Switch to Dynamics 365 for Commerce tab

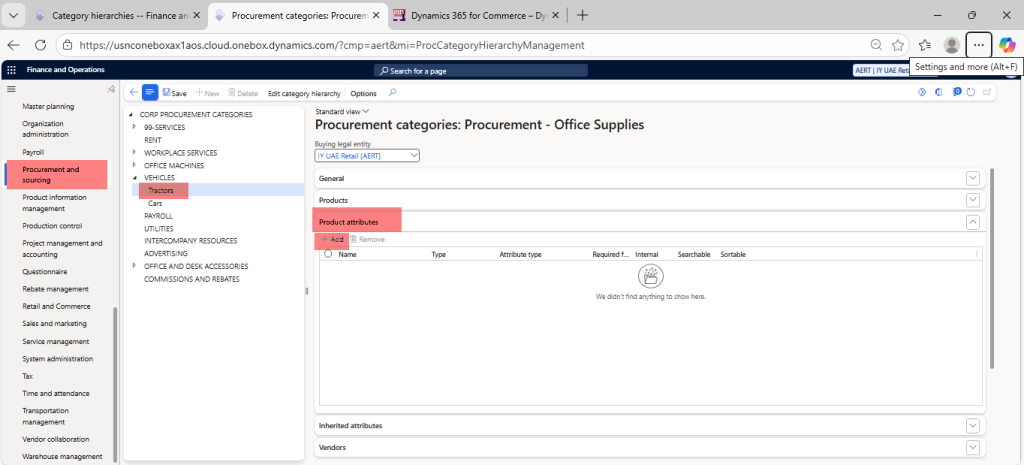click(x=470, y=15)
